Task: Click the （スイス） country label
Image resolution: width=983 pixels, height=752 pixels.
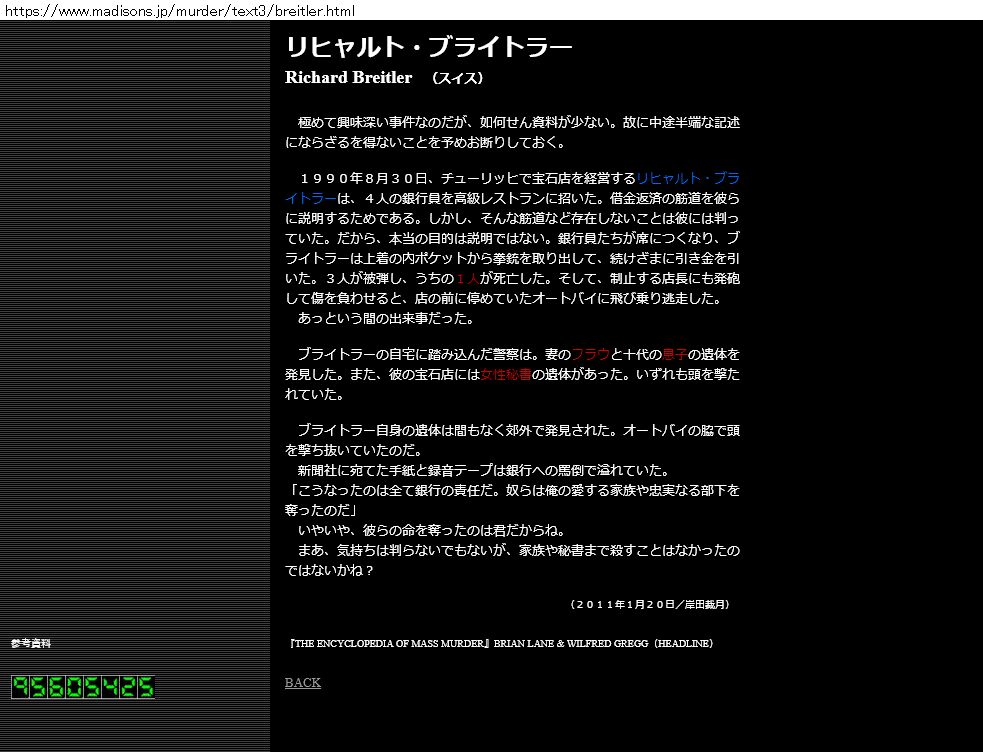Action: click(458, 78)
